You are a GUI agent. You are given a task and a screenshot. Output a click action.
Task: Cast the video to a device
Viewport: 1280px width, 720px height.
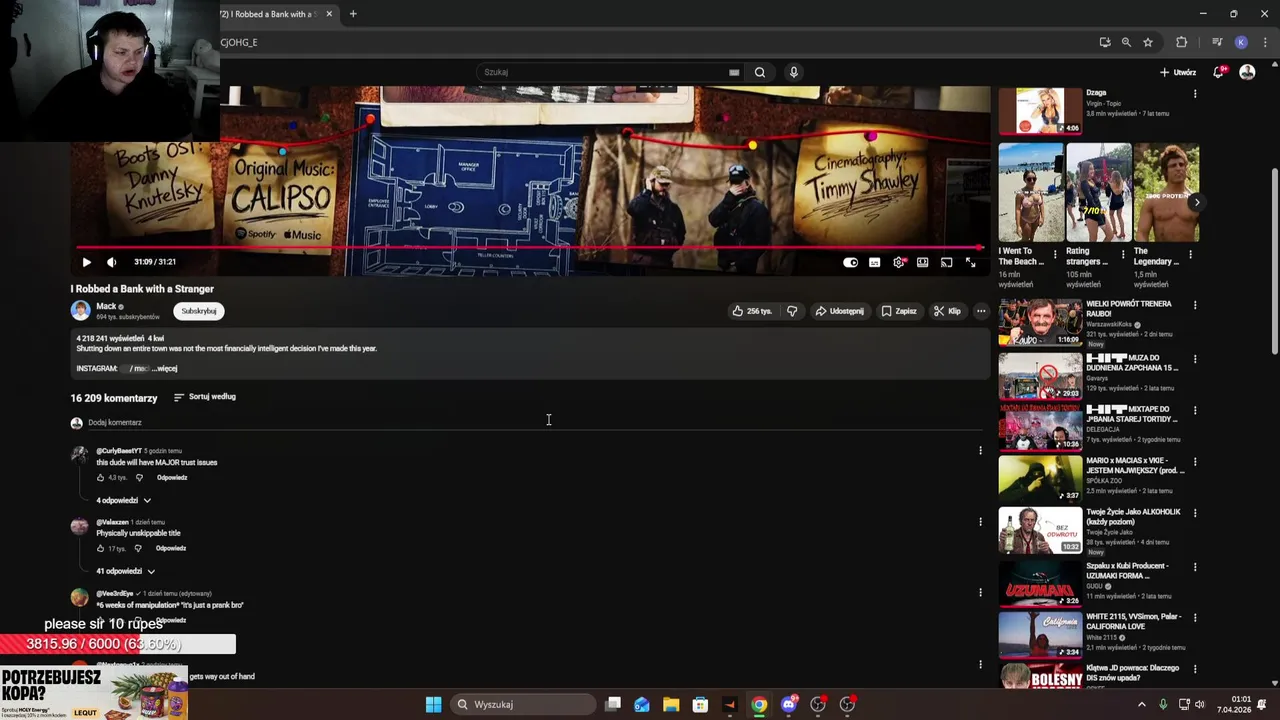coord(946,262)
